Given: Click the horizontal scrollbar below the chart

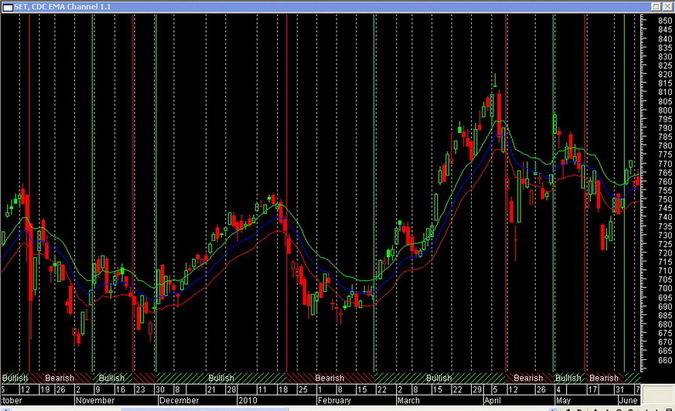Looking at the screenshot, I should click(x=300, y=407).
